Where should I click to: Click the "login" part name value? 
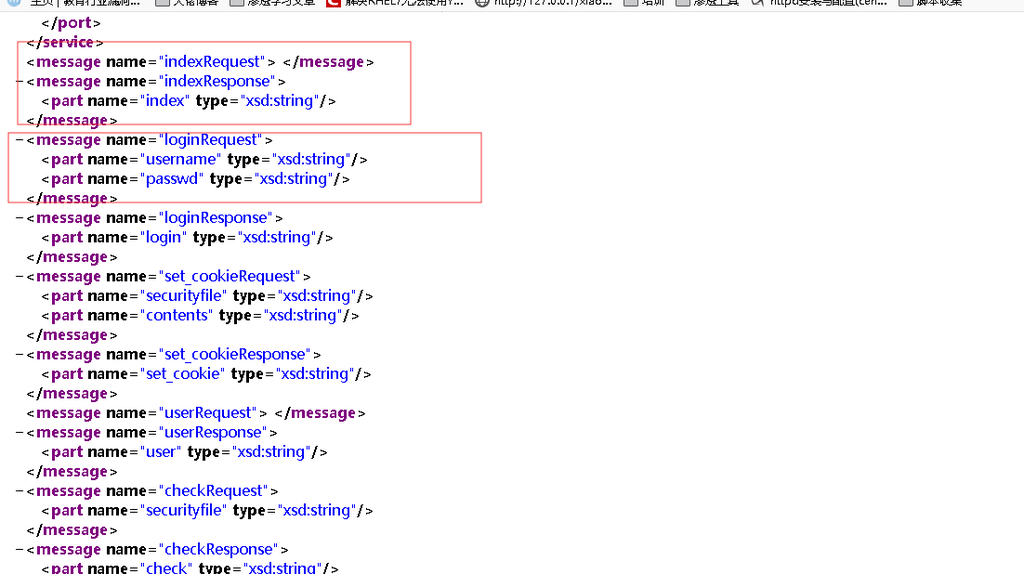[x=163, y=238]
